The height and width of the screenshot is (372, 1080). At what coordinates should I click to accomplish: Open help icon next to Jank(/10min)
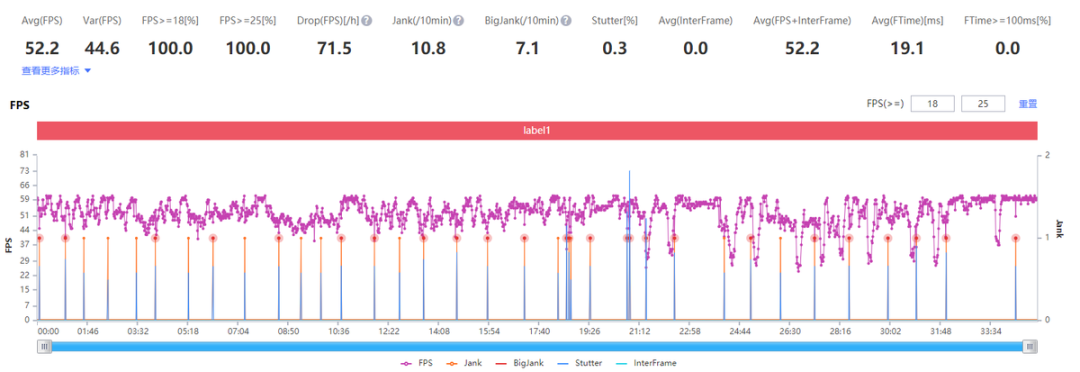[459, 21]
